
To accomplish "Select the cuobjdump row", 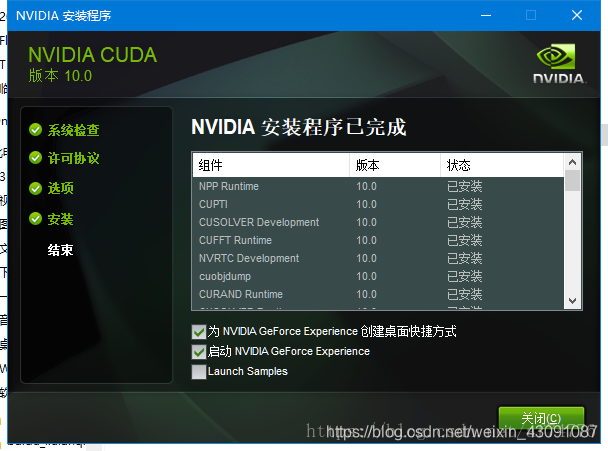I will [378, 276].
